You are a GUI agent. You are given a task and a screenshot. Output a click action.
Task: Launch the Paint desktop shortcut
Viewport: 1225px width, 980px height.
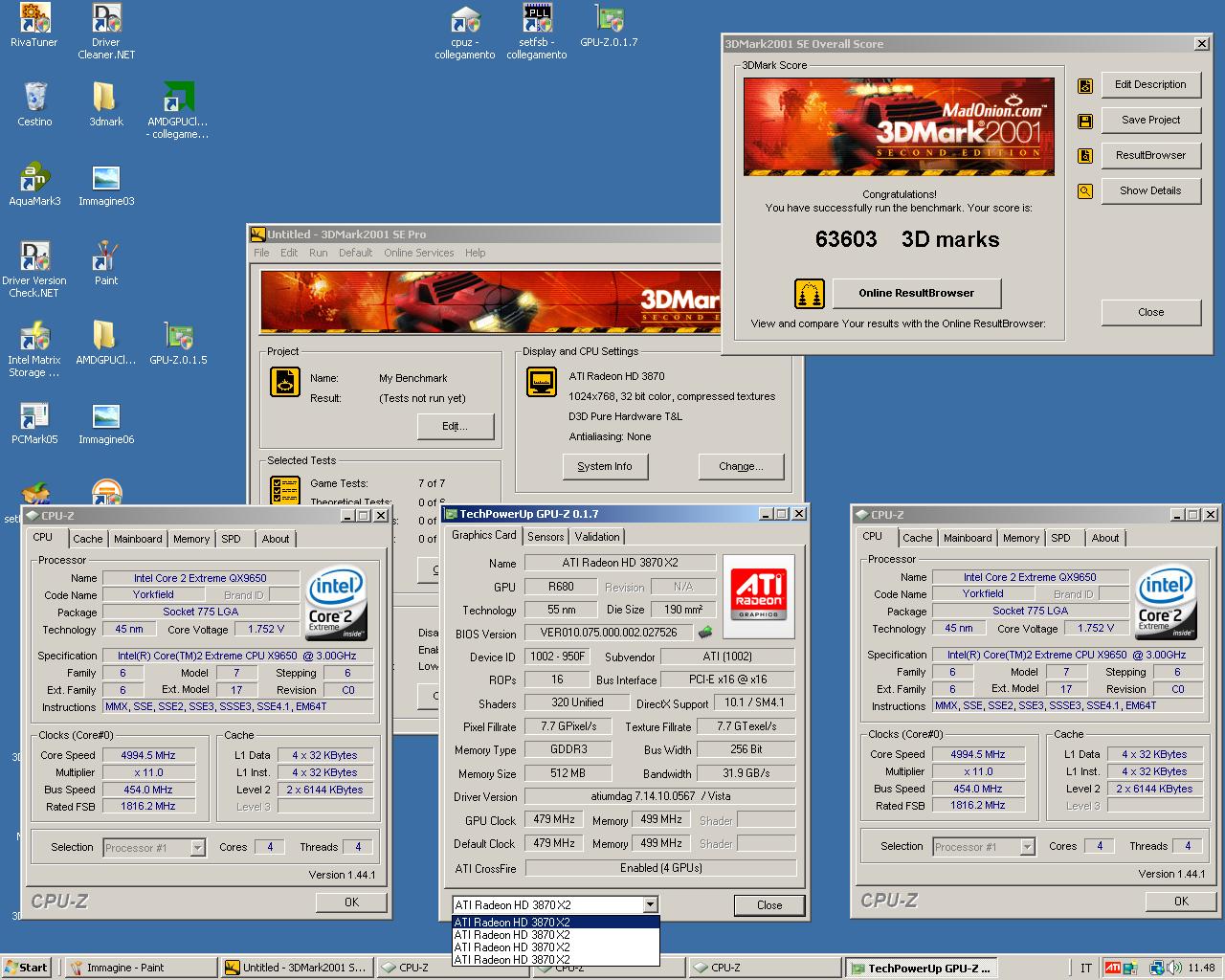coord(105,256)
